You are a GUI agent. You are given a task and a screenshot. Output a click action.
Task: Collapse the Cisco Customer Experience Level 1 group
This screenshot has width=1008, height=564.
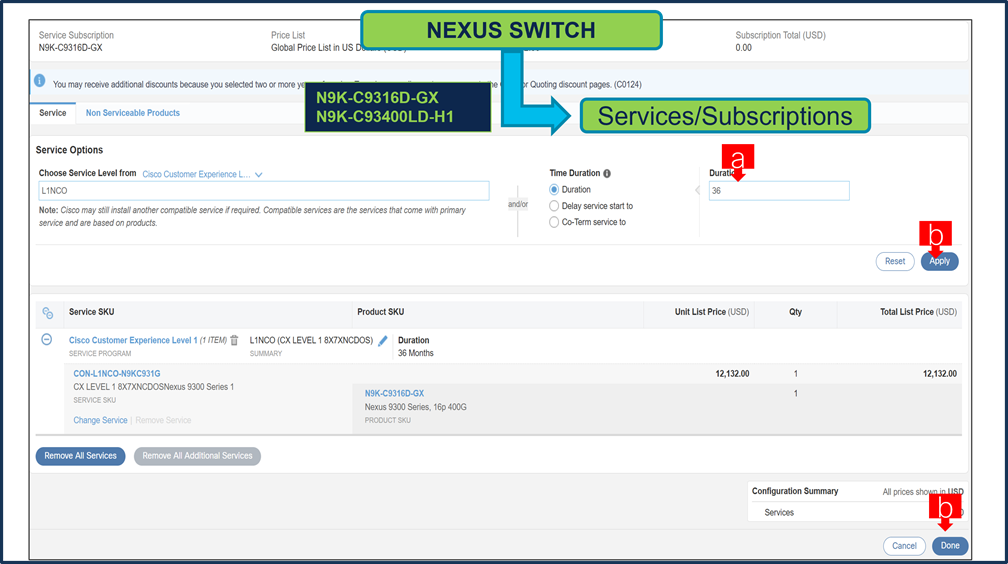click(x=46, y=340)
